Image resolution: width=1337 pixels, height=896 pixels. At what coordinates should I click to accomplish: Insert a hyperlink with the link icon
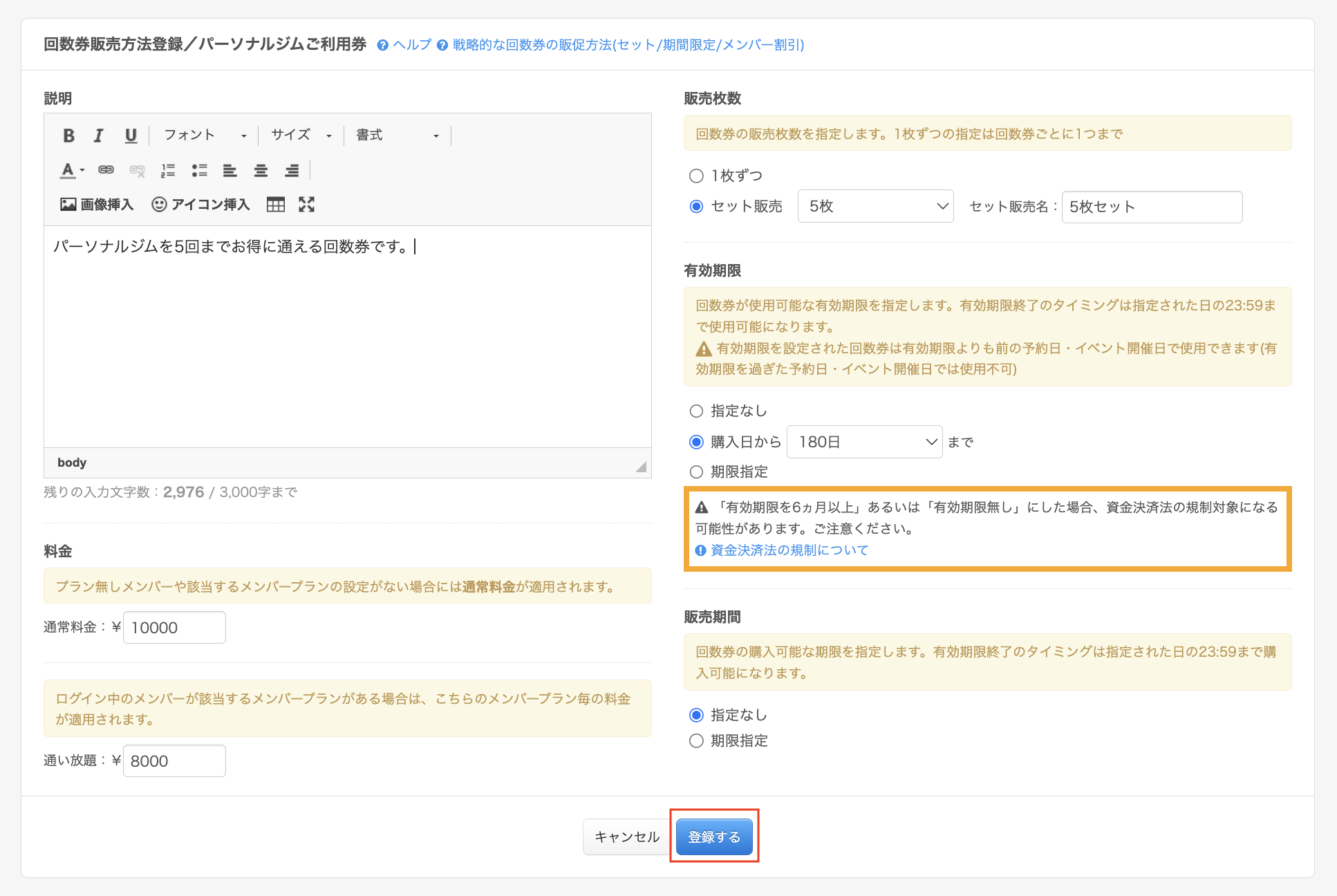click(106, 170)
